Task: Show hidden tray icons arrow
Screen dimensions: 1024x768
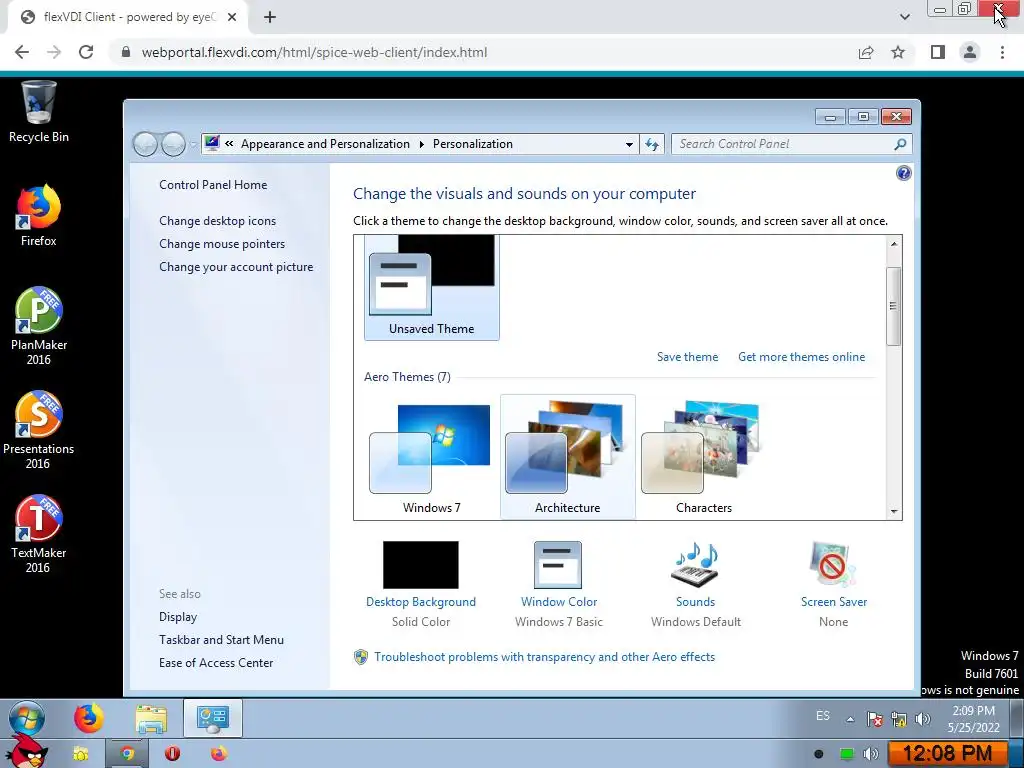Action: tap(850, 719)
